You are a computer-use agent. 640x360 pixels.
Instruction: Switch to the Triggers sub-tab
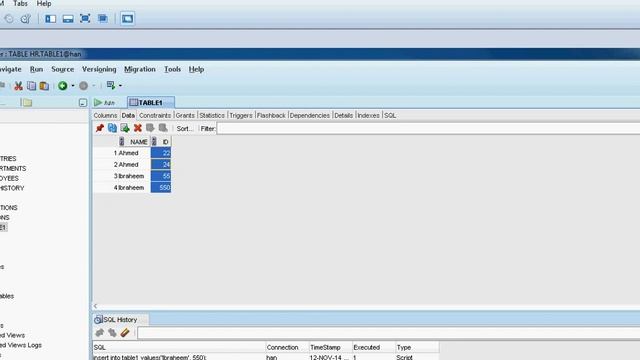241,116
